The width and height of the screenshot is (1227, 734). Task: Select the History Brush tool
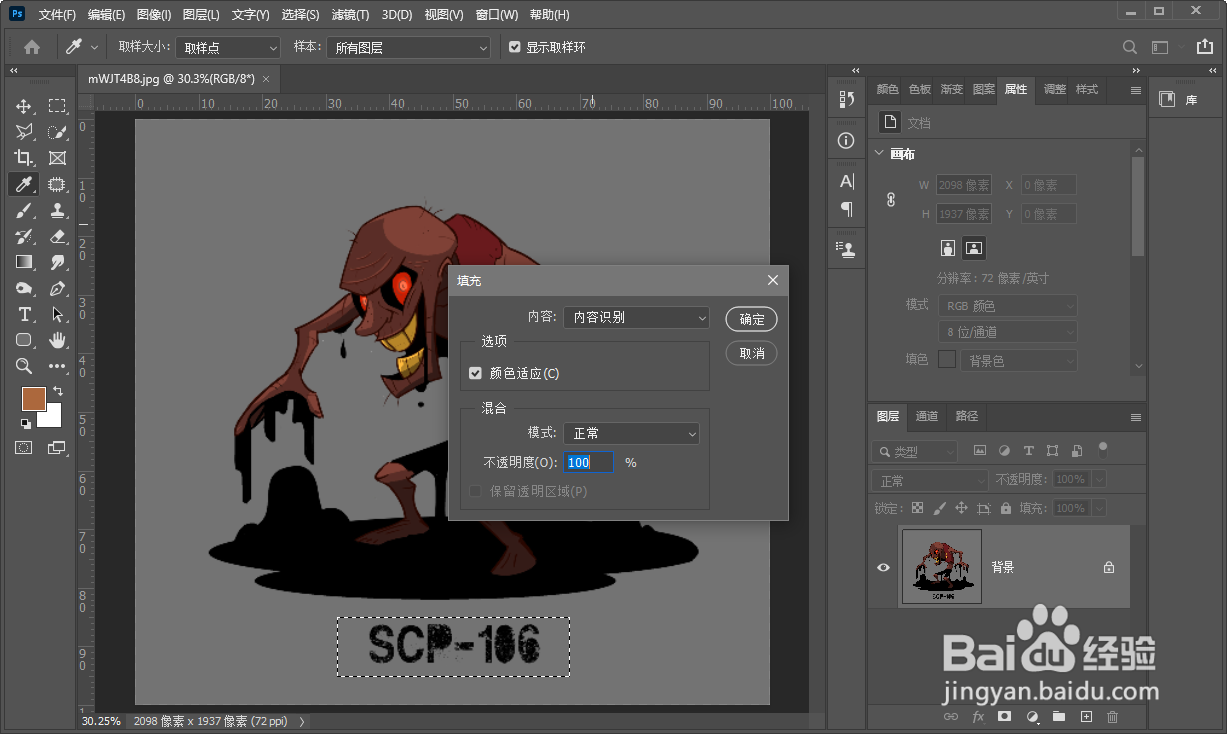point(24,236)
